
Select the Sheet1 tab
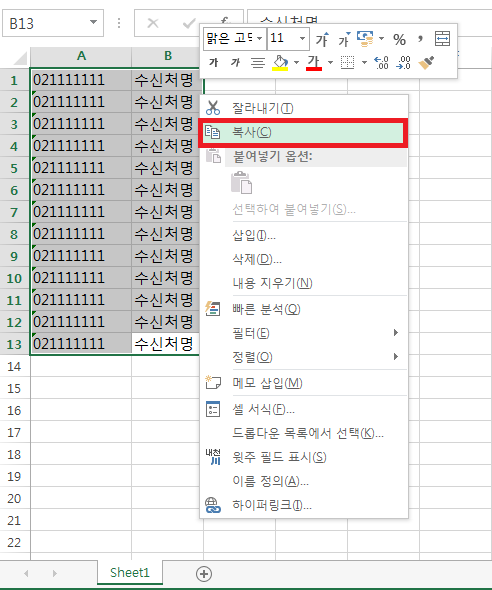click(130, 573)
